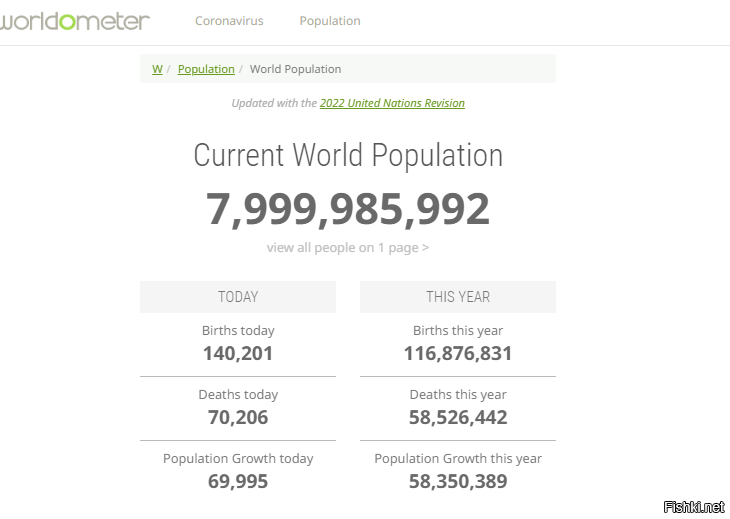Viewport: 730px width, 519px height.
Task: Click the Worldometer logo
Action: [75, 20]
